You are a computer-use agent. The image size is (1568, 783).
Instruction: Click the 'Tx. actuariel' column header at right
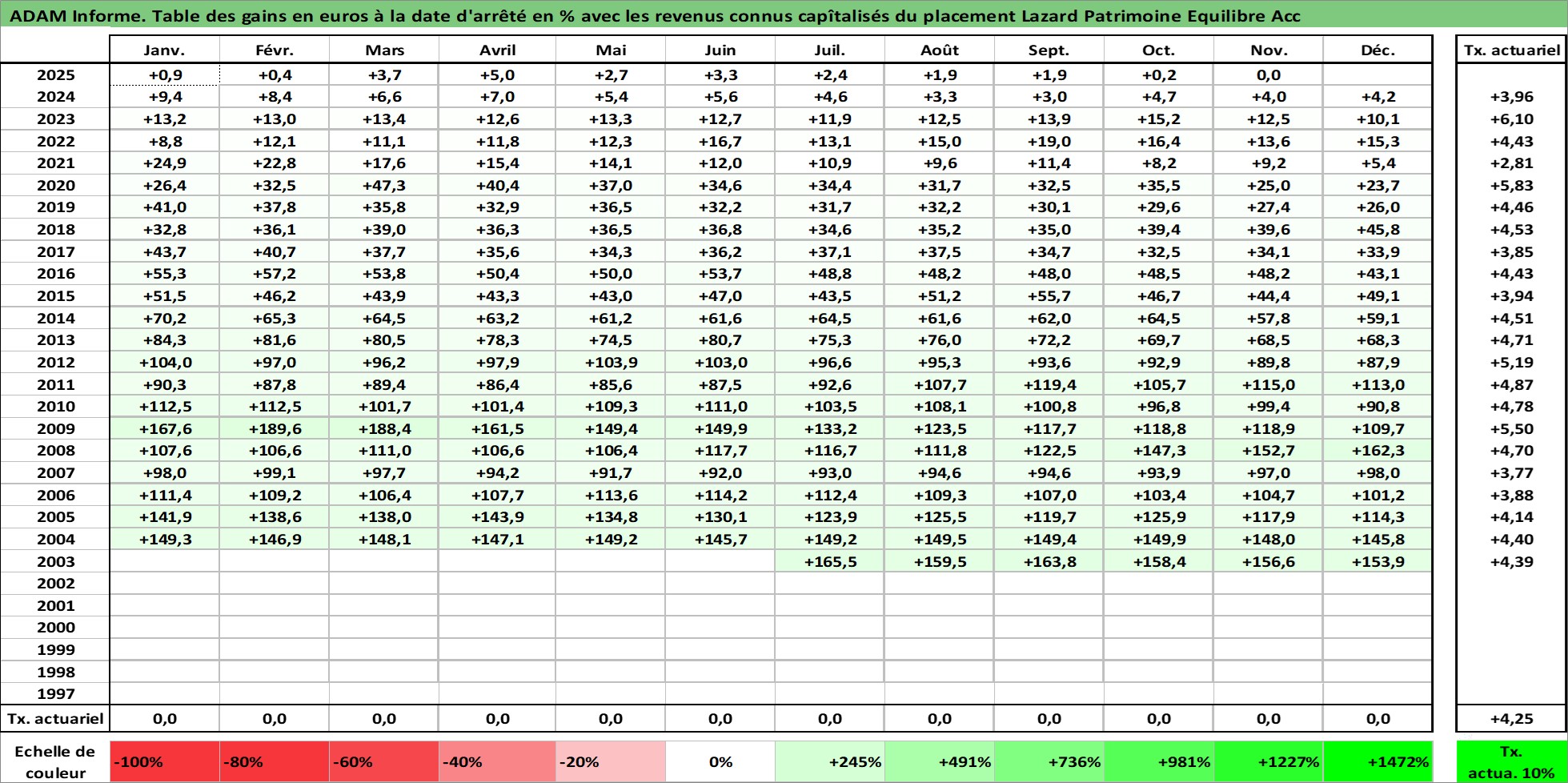[1511, 50]
